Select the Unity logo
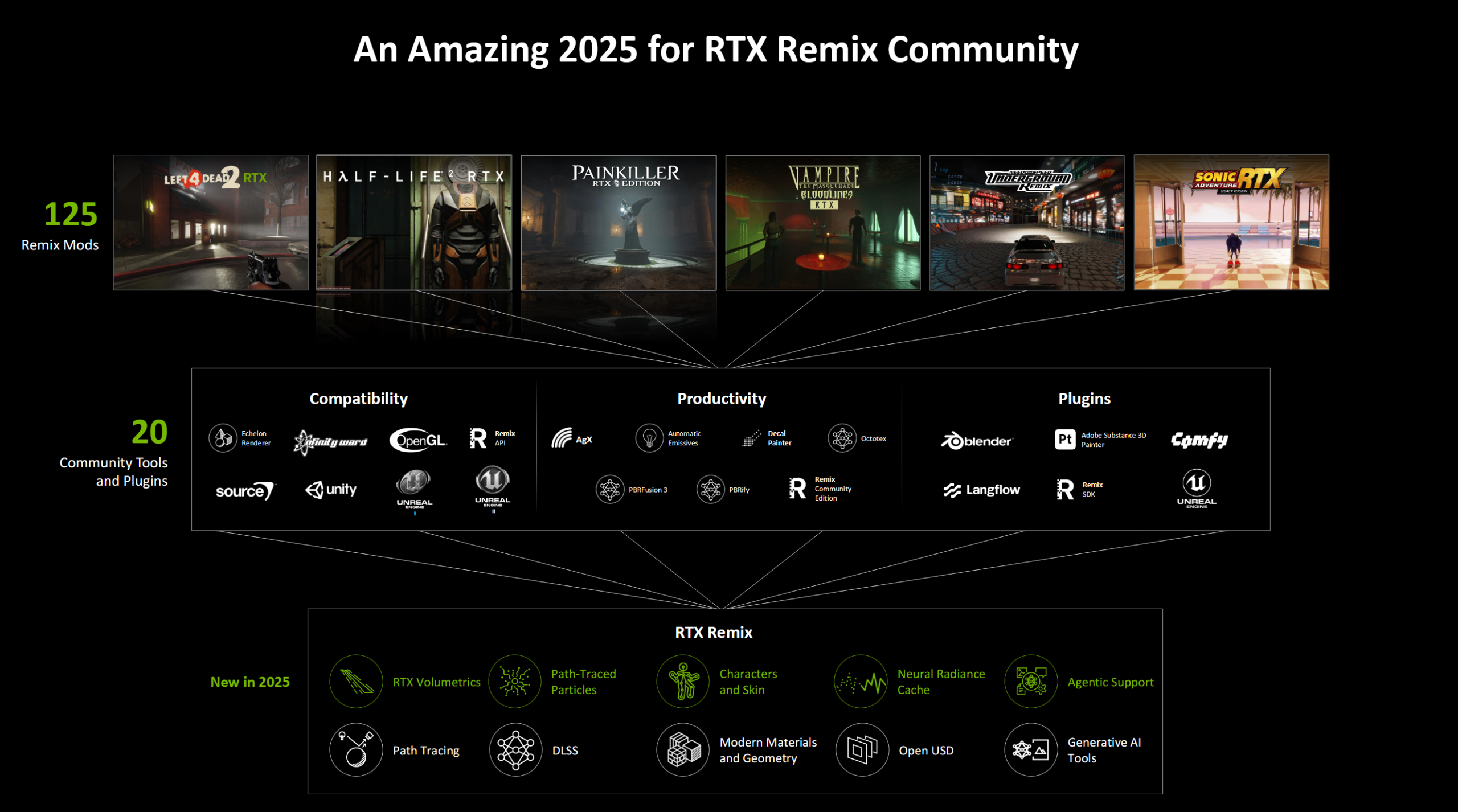The image size is (1458, 812). point(331,490)
